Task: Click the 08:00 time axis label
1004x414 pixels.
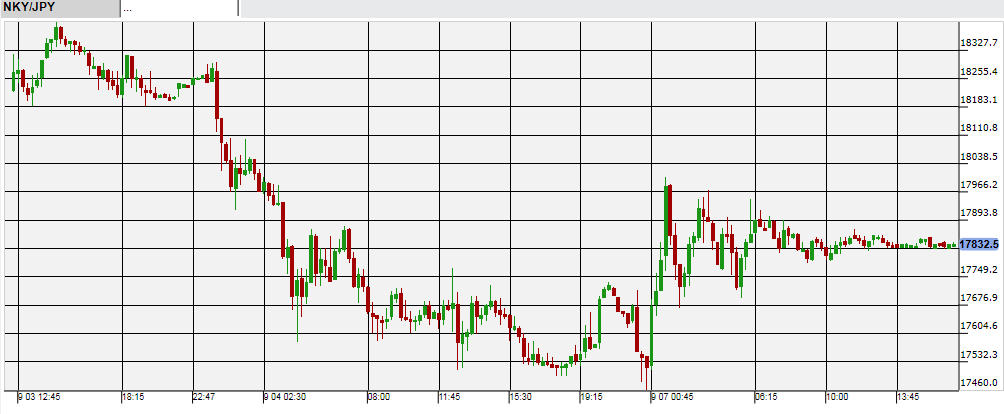Action: (x=379, y=397)
